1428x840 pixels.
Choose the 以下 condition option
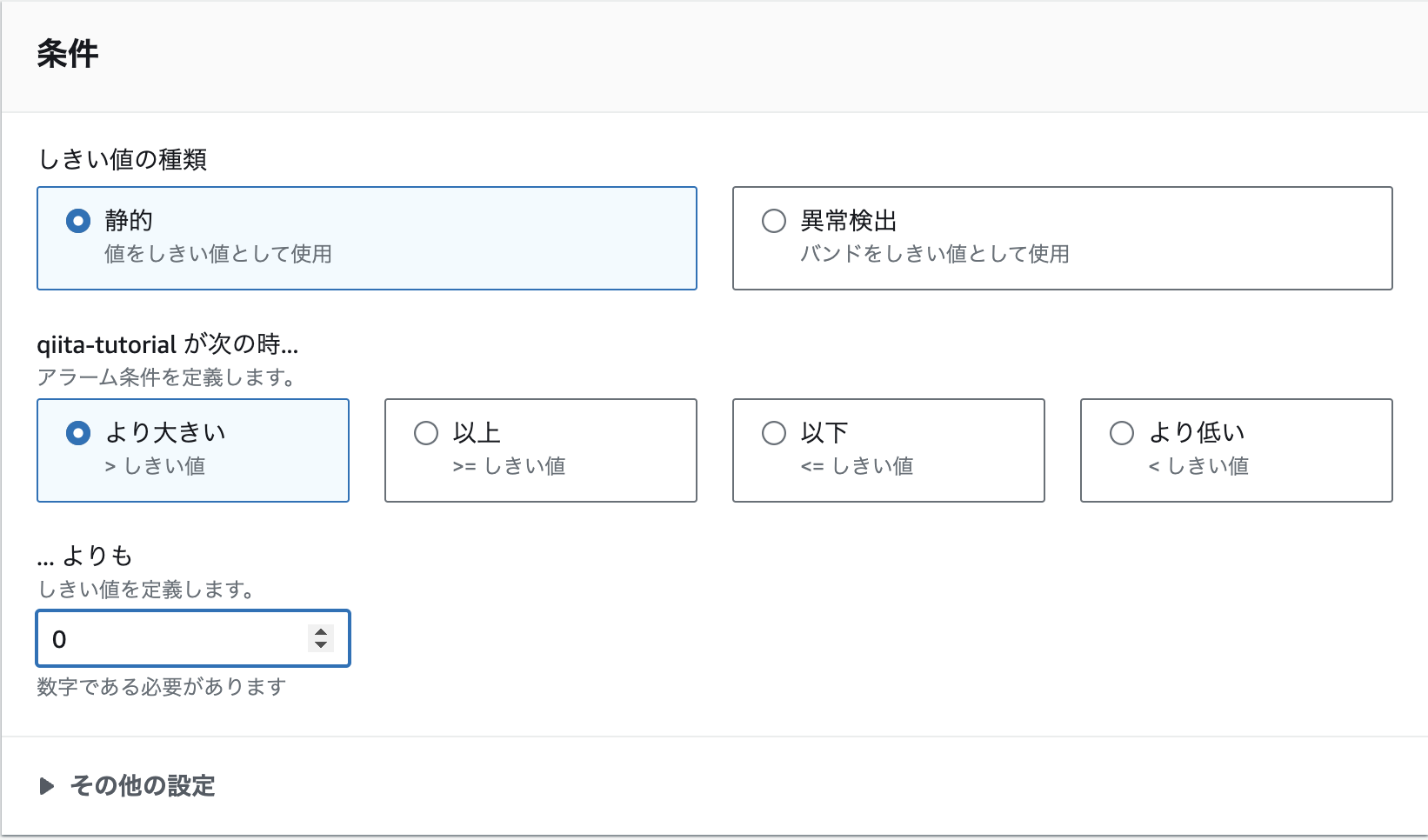774,432
